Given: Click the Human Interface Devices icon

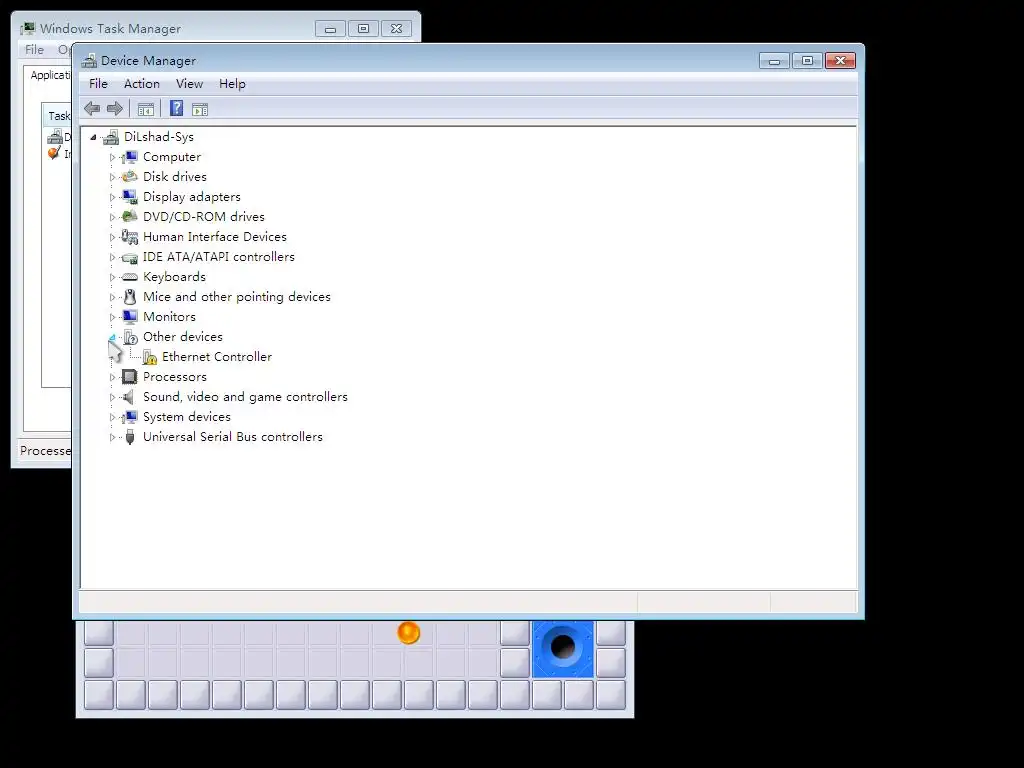Looking at the screenshot, I should 130,236.
